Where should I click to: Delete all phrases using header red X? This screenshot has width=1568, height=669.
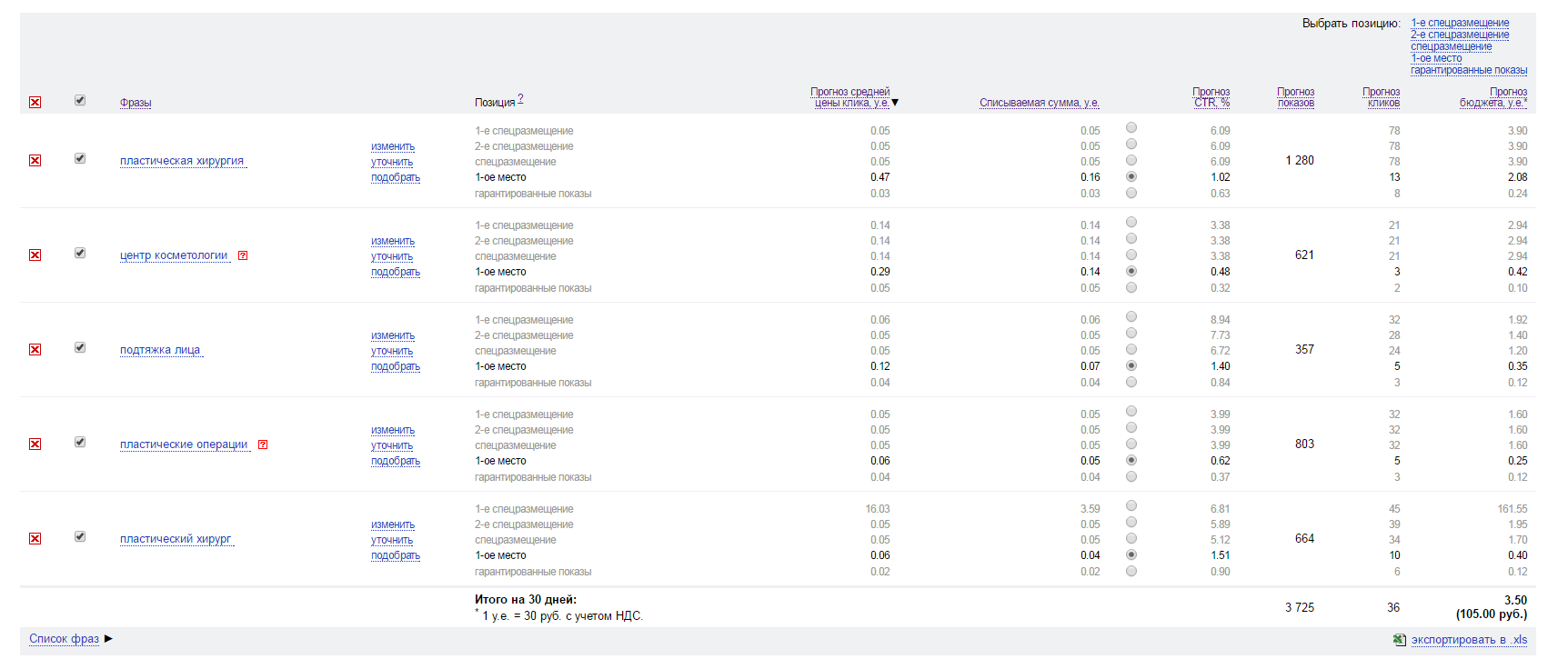(35, 102)
